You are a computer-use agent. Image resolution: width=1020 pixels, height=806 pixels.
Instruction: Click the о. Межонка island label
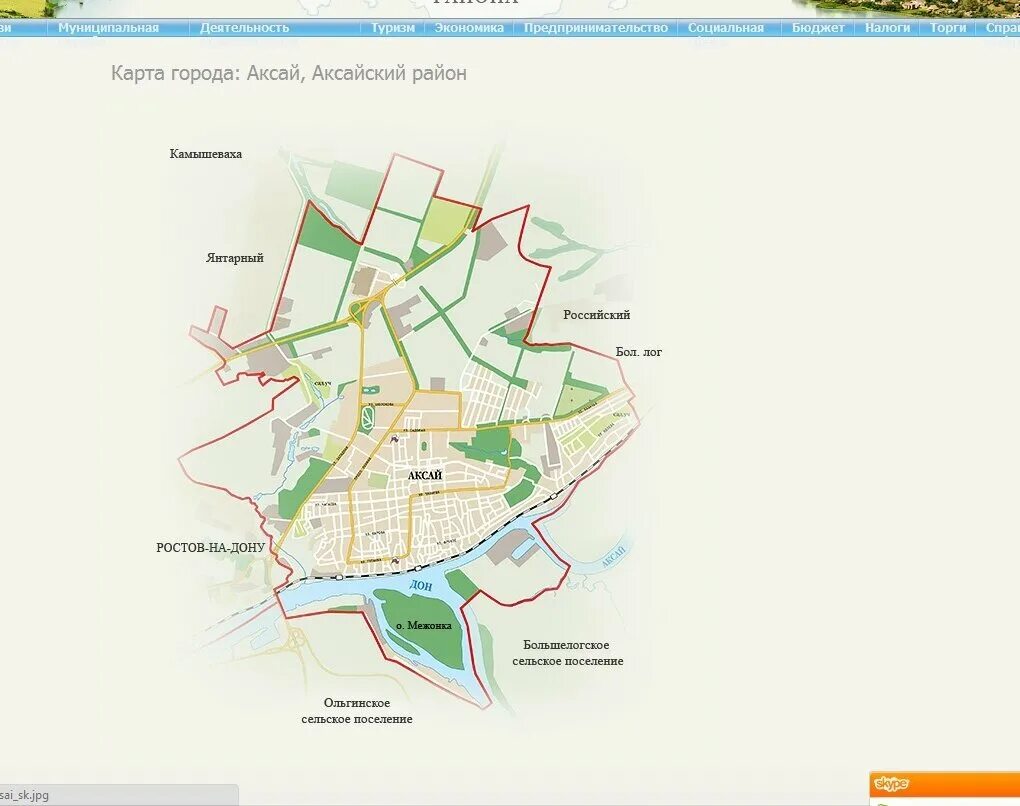point(423,626)
